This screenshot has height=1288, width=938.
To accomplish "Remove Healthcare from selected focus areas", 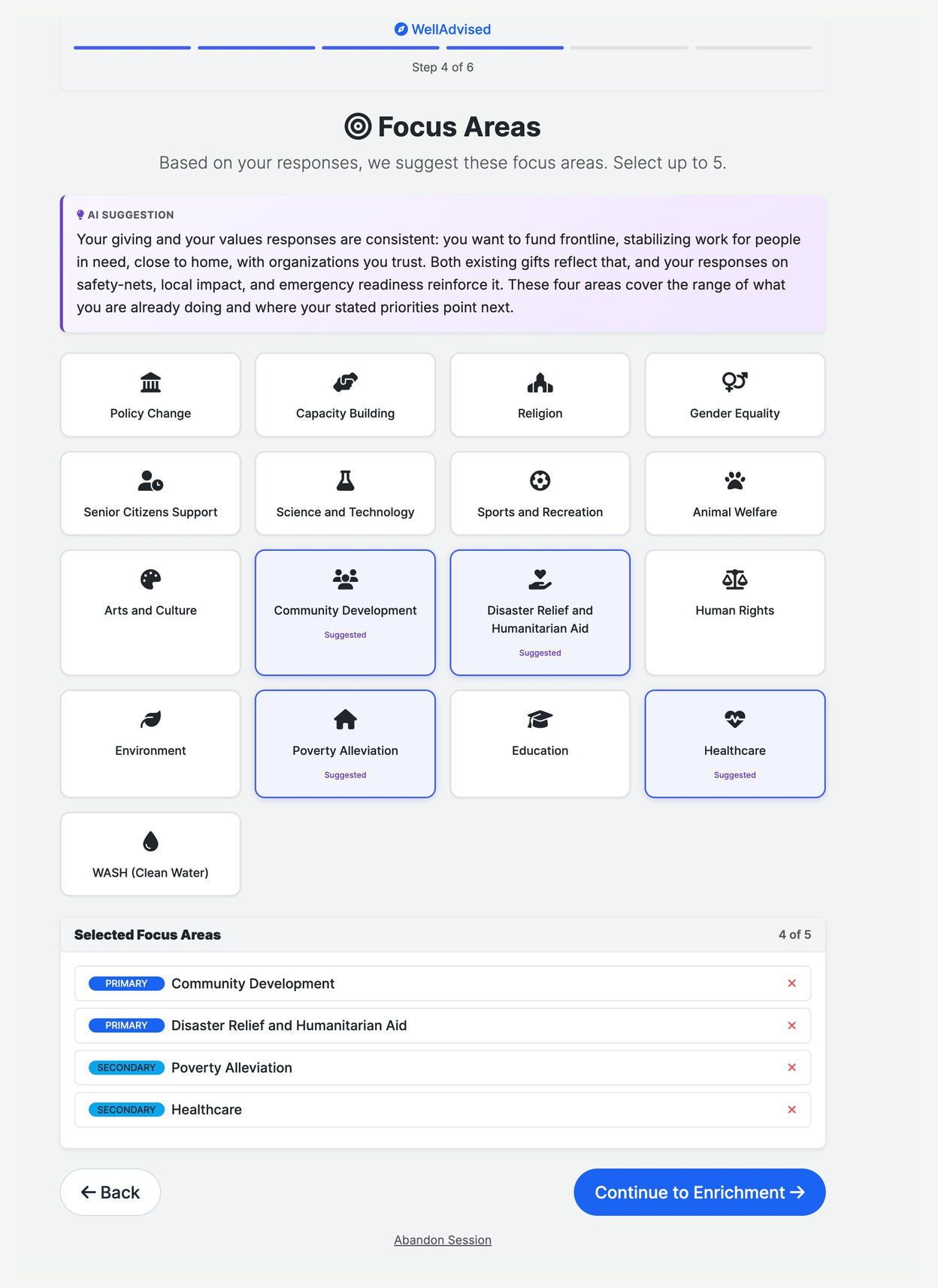I will pyautogui.click(x=791, y=1110).
